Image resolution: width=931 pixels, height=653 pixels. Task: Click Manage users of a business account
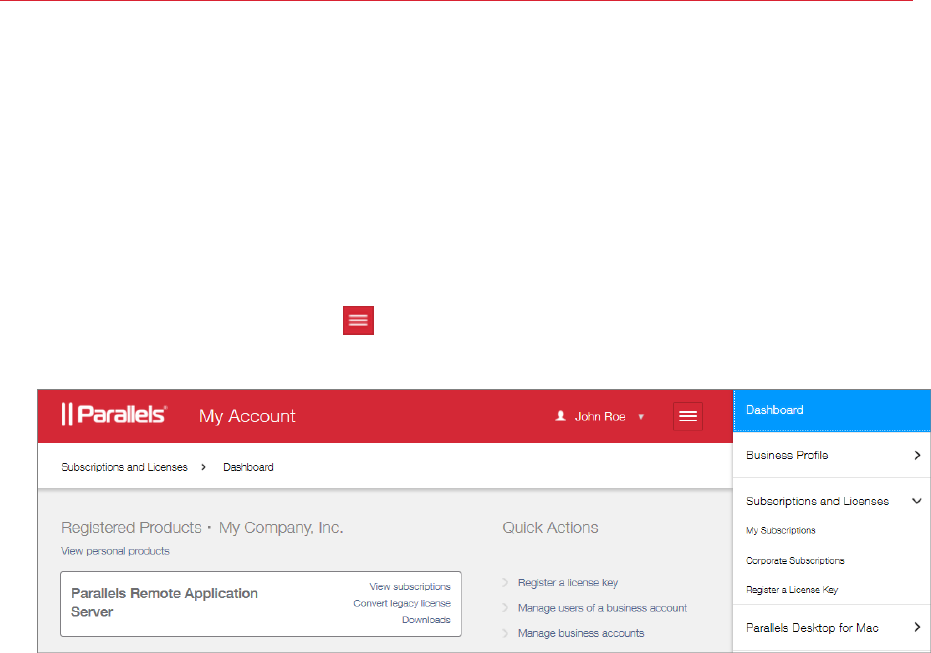click(602, 608)
